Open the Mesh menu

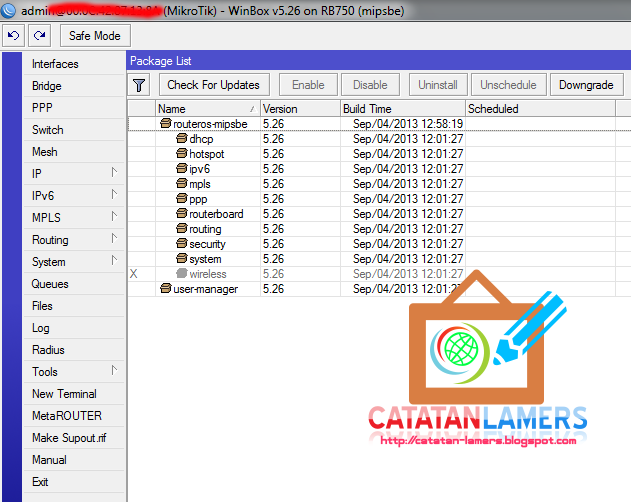click(74, 152)
